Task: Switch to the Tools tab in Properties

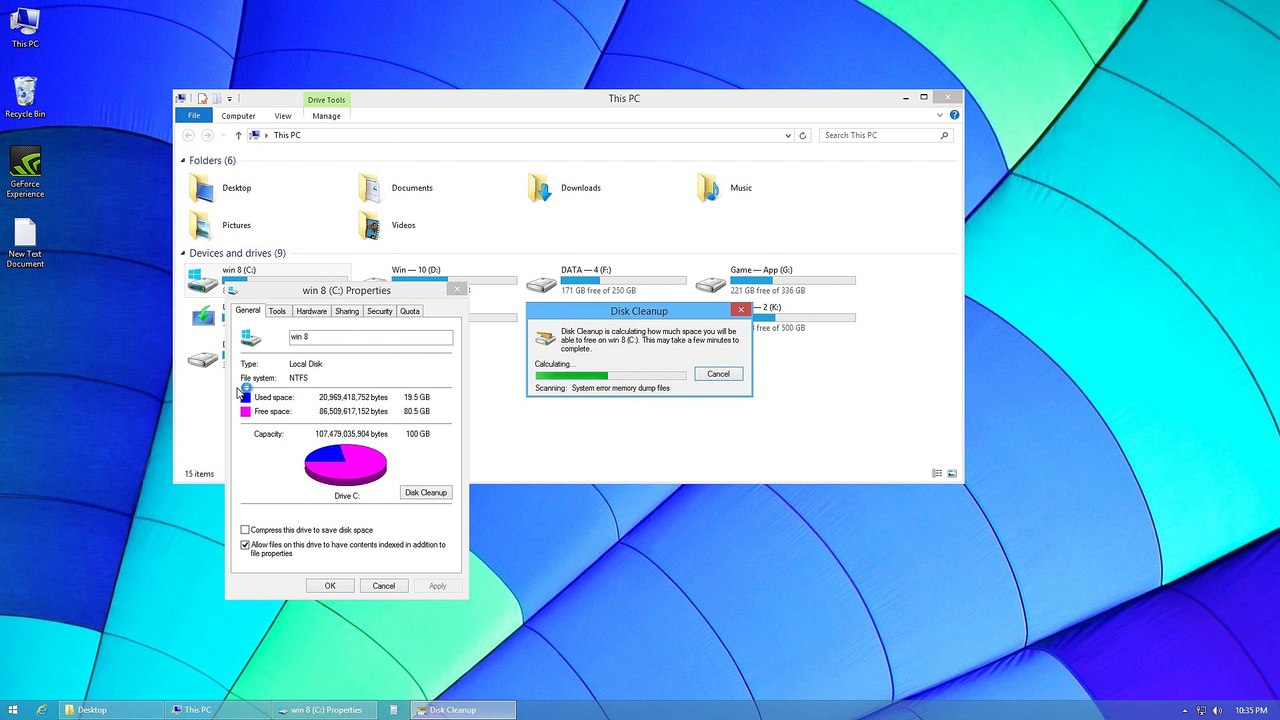Action: click(x=277, y=311)
